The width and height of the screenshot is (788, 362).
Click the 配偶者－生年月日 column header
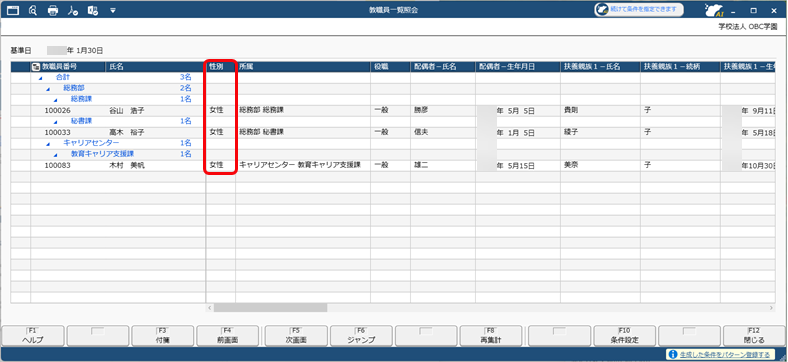(518, 66)
